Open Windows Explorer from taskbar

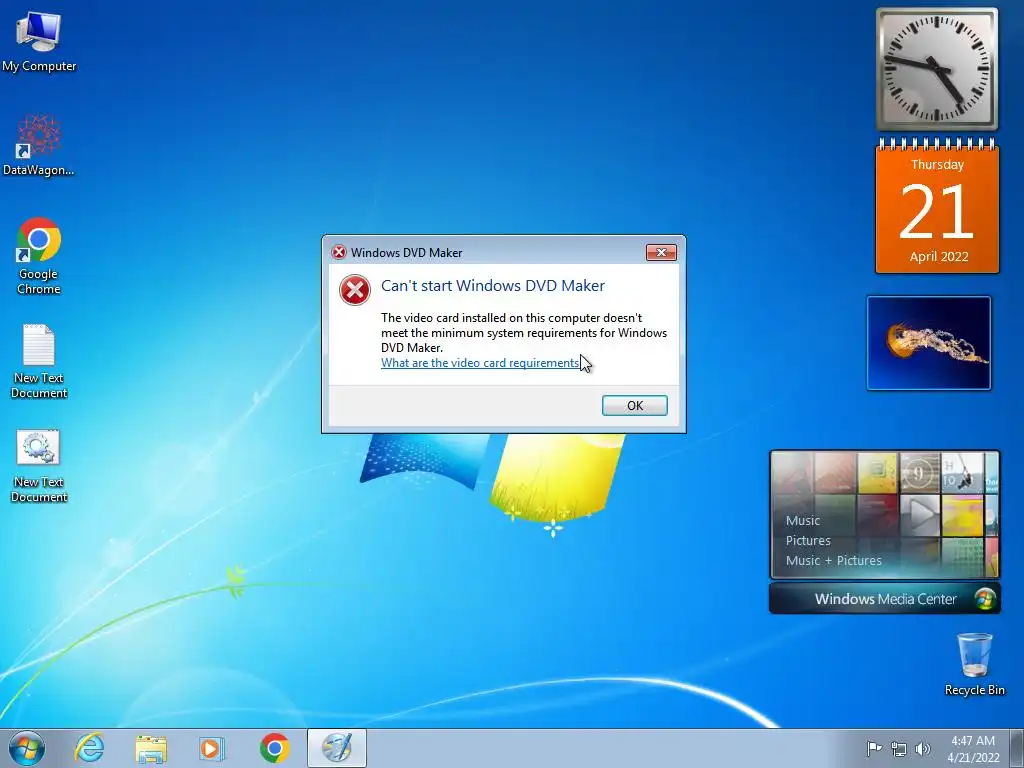coord(151,748)
